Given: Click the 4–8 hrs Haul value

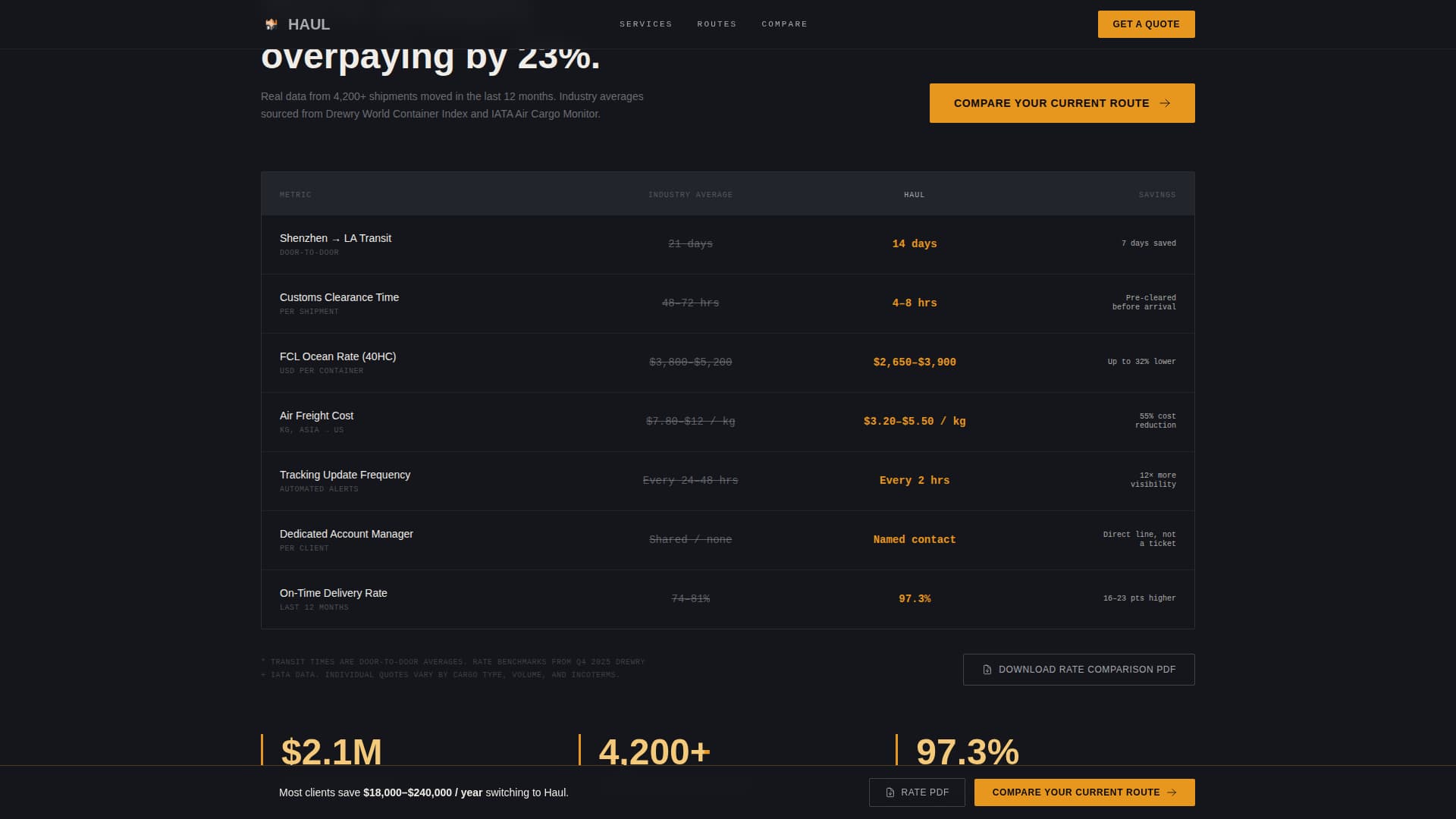Looking at the screenshot, I should (x=914, y=303).
